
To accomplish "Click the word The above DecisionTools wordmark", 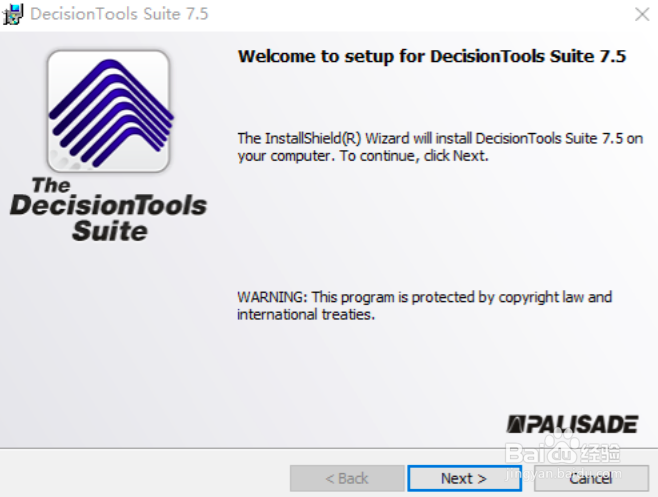I will pos(51,185).
